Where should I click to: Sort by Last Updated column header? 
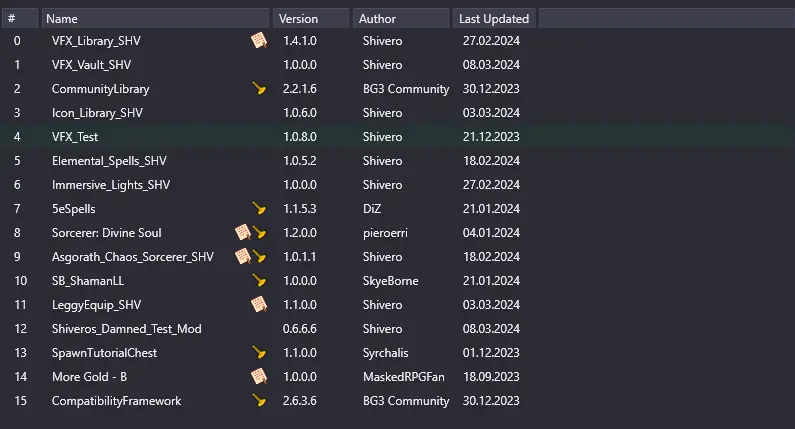pos(494,19)
